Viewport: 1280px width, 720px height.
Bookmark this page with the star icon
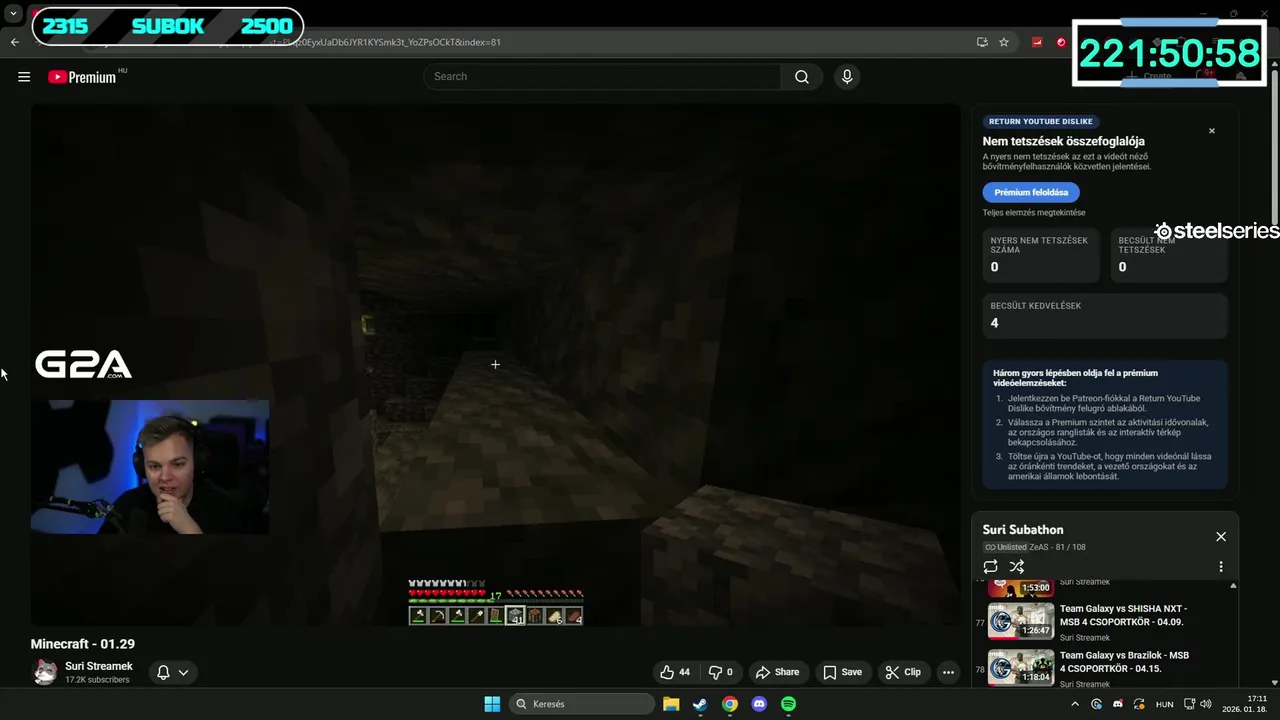coord(1004,42)
